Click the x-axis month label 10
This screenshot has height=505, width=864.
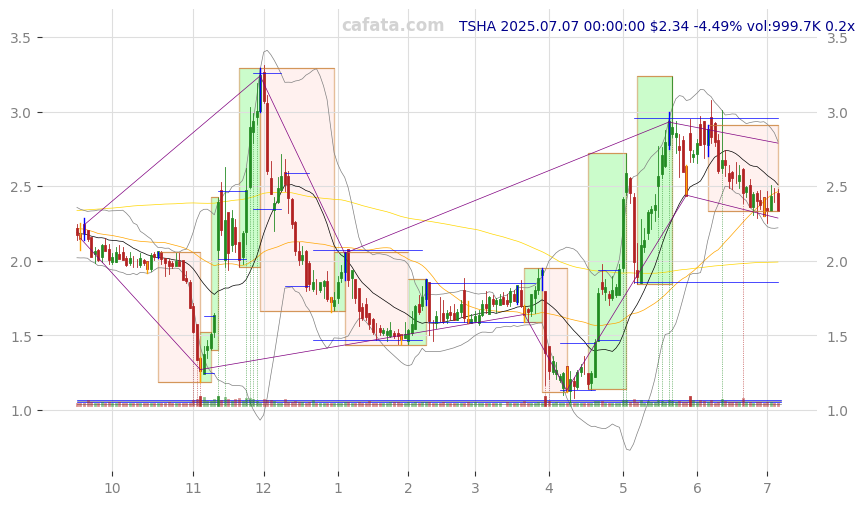click(112, 488)
